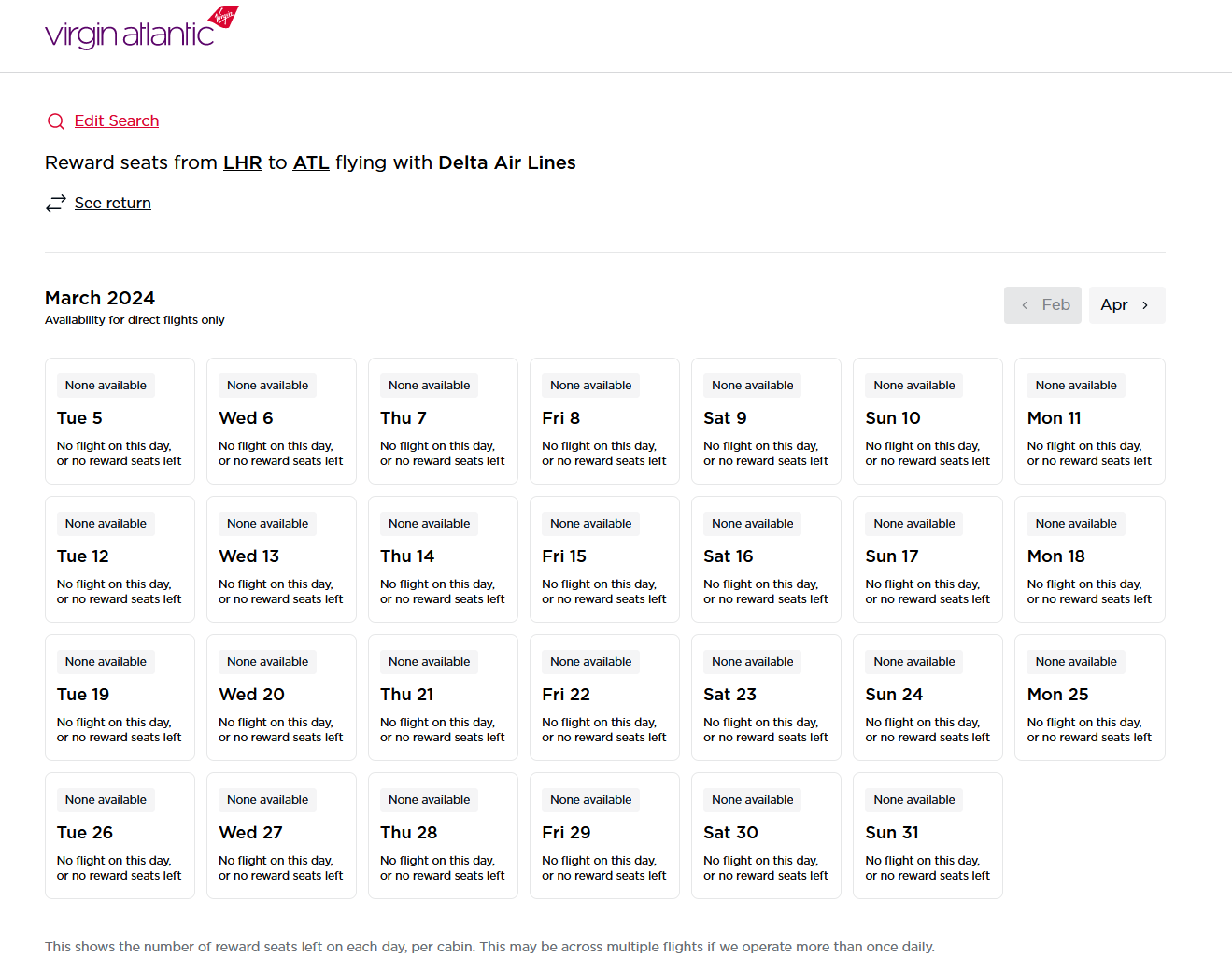1232x971 pixels.
Task: Click the magnifying glass search icon
Action: pos(56,121)
